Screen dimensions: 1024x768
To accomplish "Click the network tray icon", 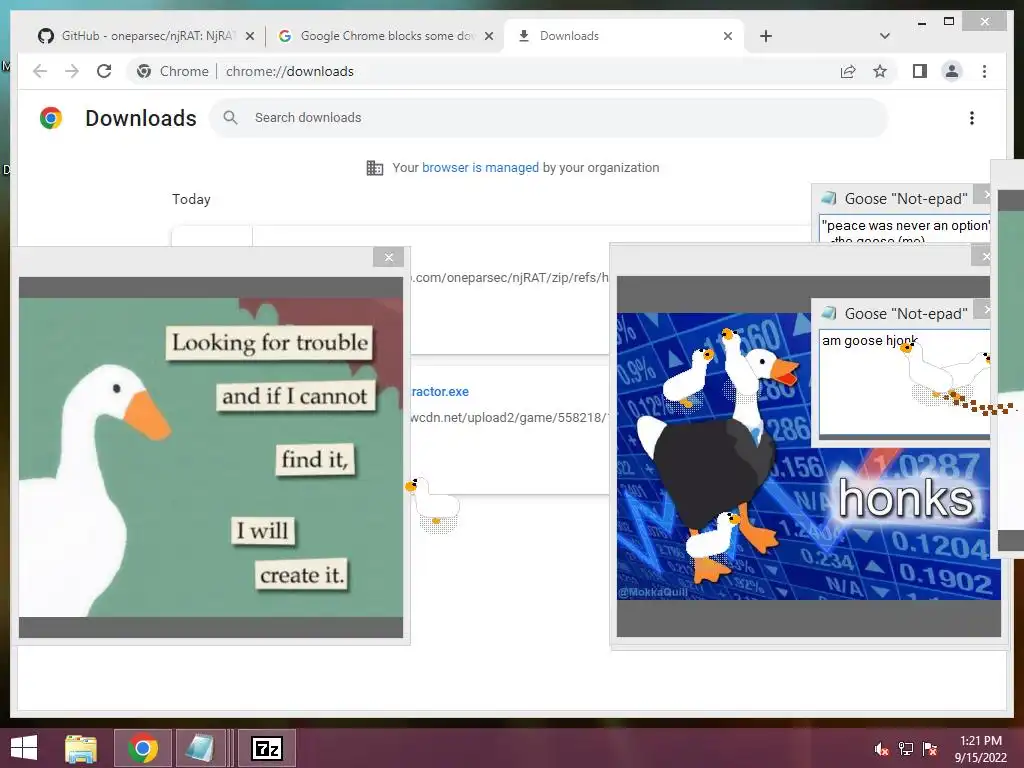I will (x=906, y=748).
